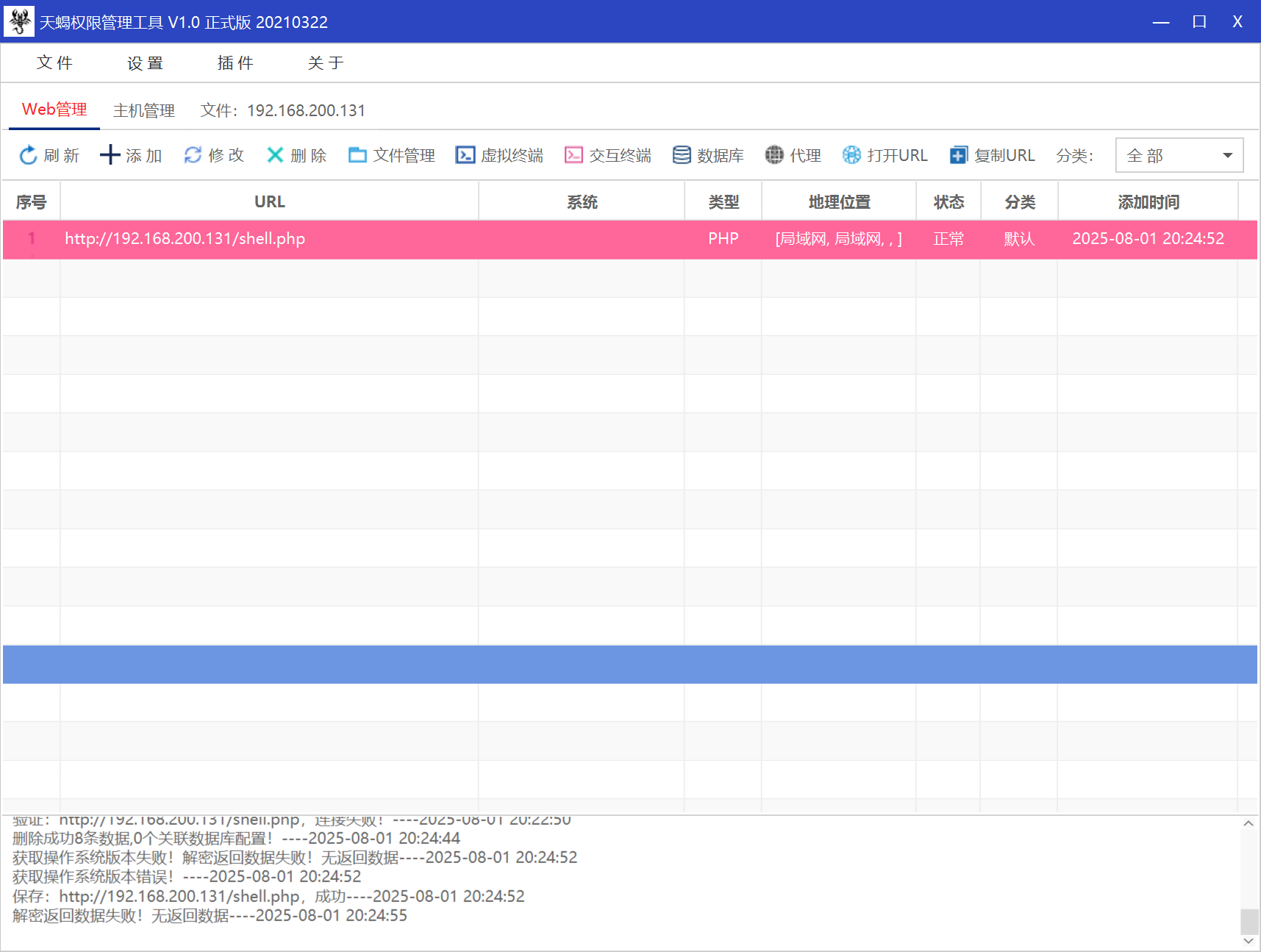This screenshot has height=952, width=1261.
Task: Click the 正常 status cell
Action: (949, 239)
